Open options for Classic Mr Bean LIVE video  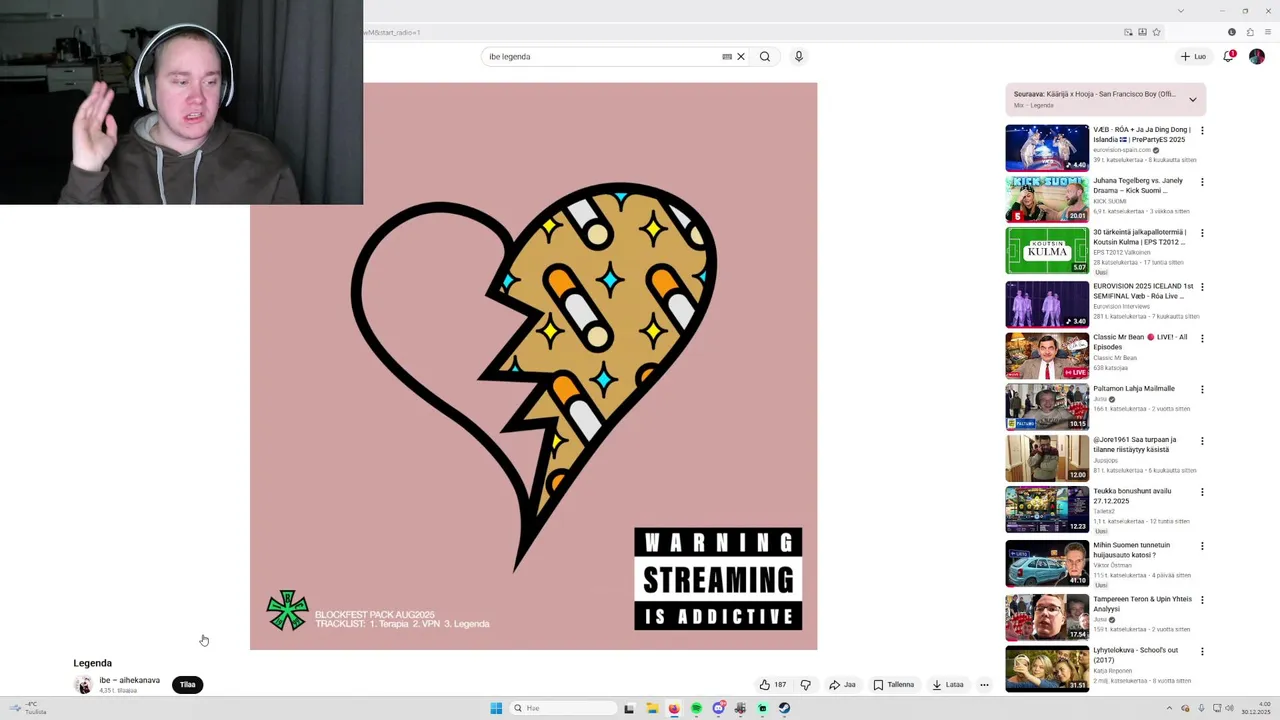(x=1202, y=338)
